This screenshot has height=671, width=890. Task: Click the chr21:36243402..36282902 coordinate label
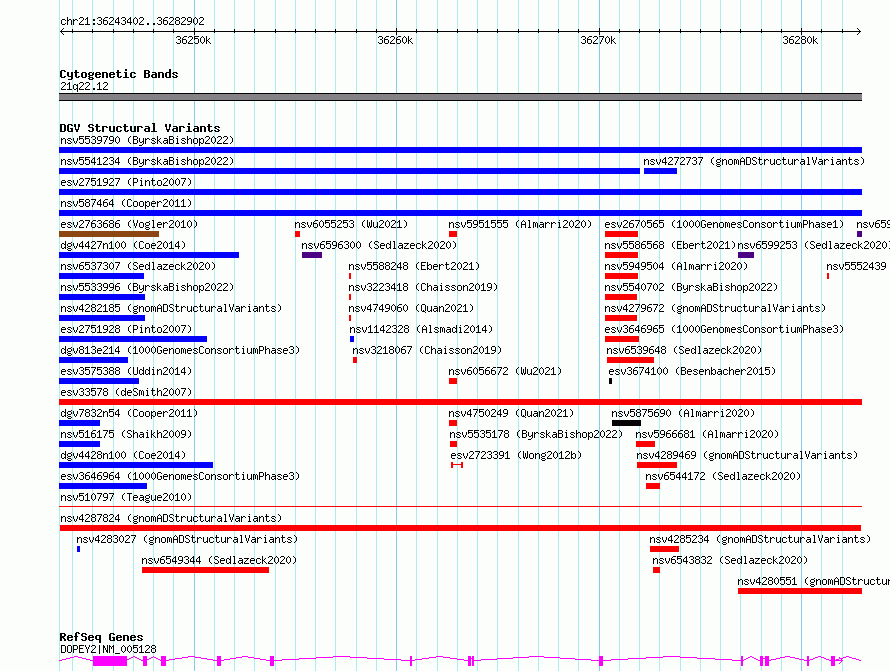(x=132, y=21)
